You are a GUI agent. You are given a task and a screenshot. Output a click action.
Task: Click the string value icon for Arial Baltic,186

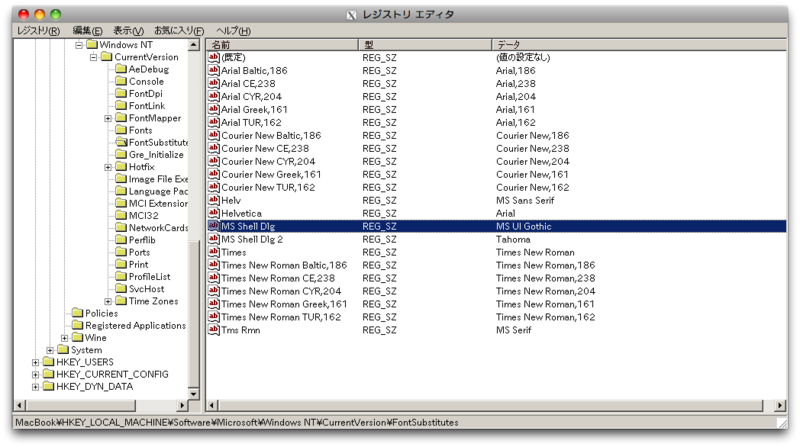pos(214,70)
